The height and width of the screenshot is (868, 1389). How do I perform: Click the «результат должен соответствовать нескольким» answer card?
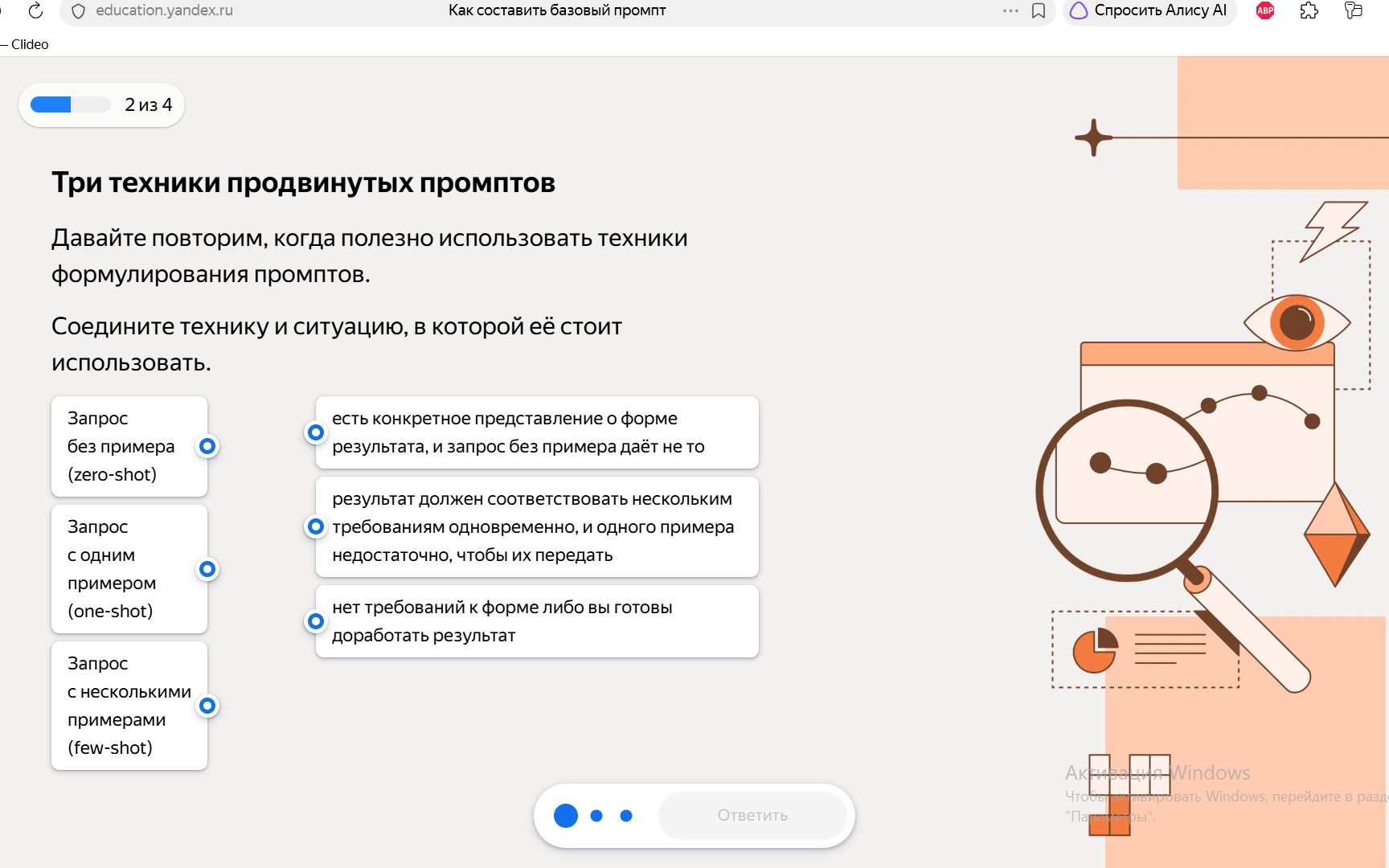pyautogui.click(x=537, y=526)
